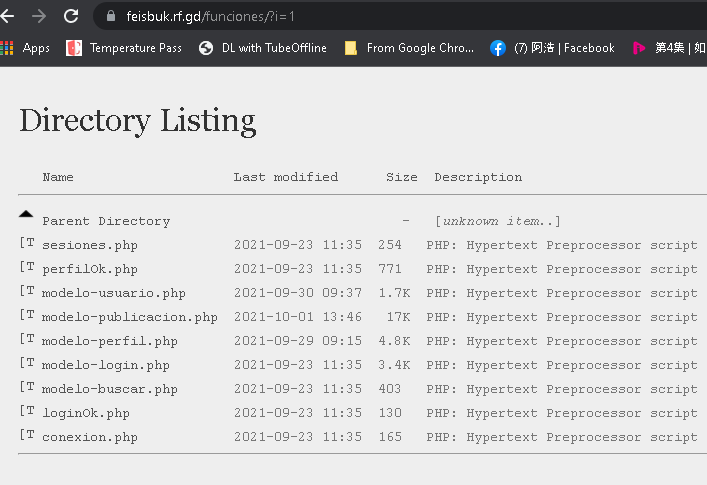Open sesiones.php file link
Image resolution: width=707 pixels, height=485 pixels.
click(x=90, y=245)
